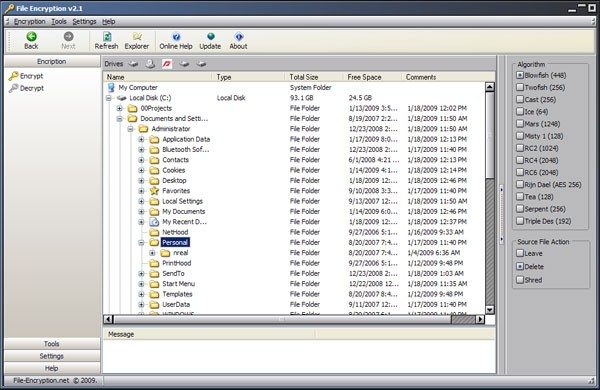Image resolution: width=600 pixels, height=390 pixels.
Task: Click the My Recent D... document icon
Action: point(154,222)
